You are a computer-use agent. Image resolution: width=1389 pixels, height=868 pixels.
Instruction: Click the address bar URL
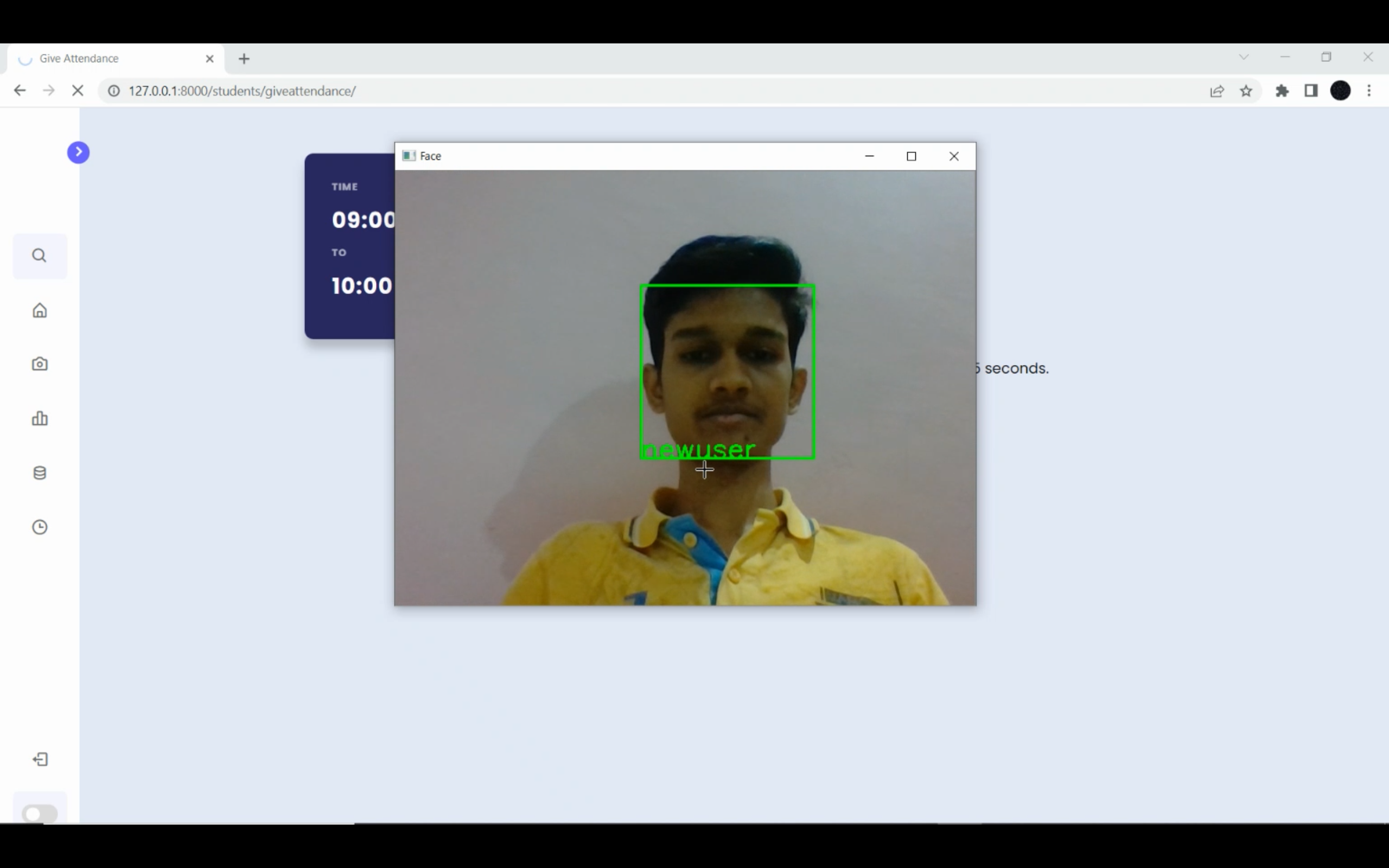242,91
